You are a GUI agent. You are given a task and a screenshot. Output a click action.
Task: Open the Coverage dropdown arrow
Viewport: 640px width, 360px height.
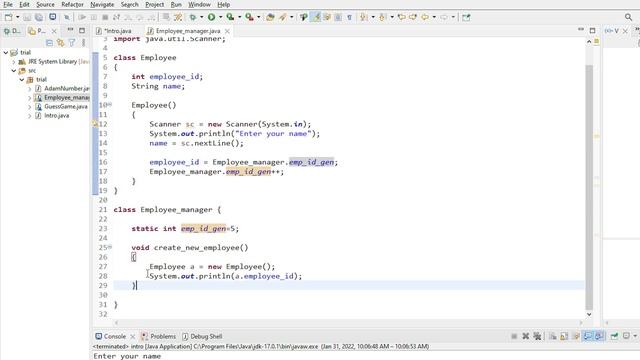[240, 17]
